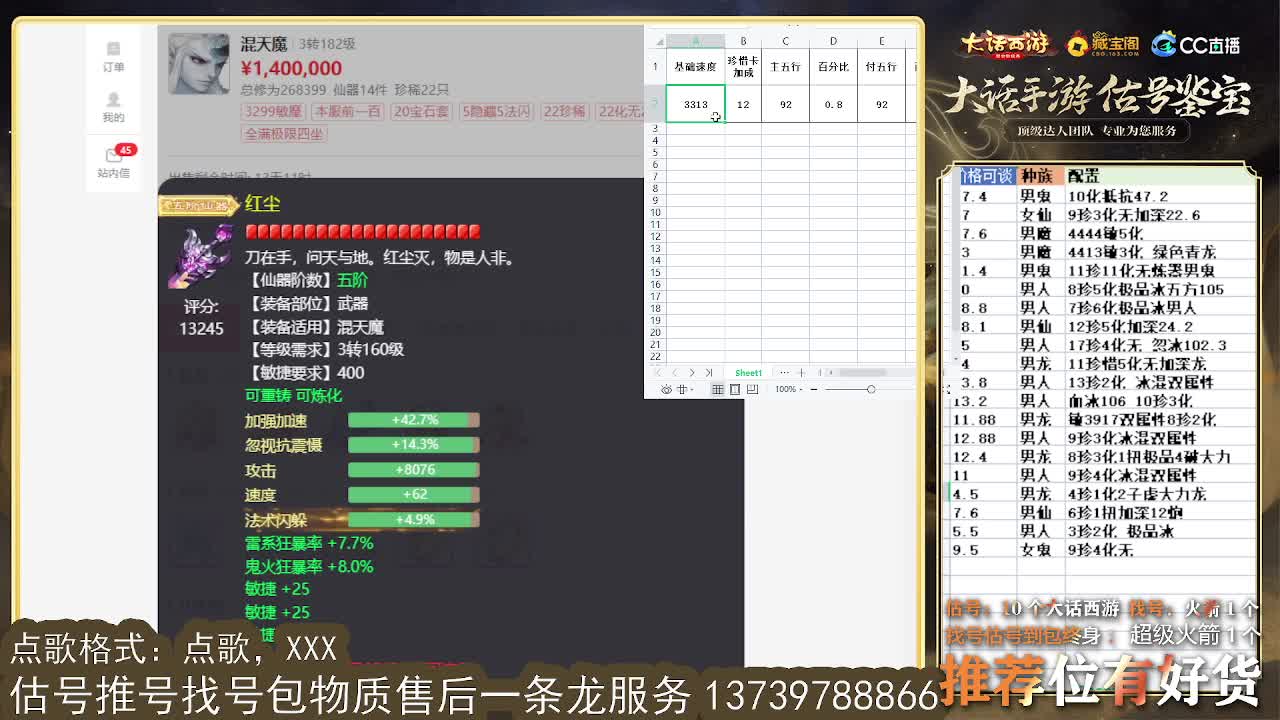The height and width of the screenshot is (720, 1280).
Task: Add a new sheet with the plus button
Action: point(801,372)
